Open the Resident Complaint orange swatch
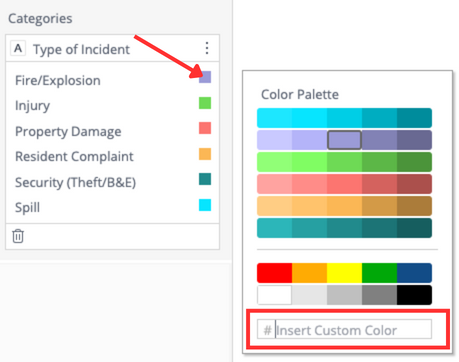 pos(205,154)
